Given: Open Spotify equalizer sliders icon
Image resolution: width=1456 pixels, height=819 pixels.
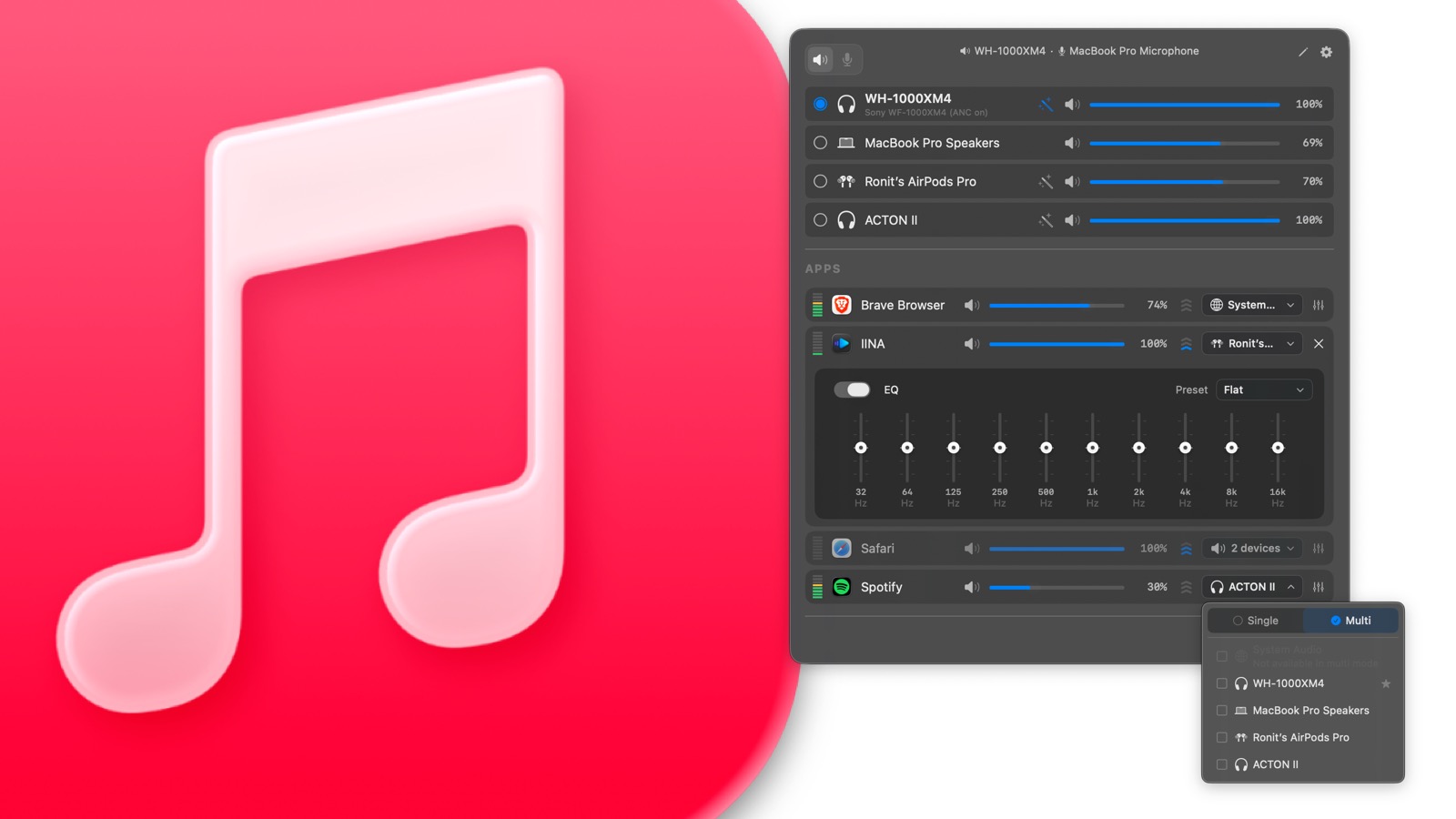Looking at the screenshot, I should tap(1319, 587).
